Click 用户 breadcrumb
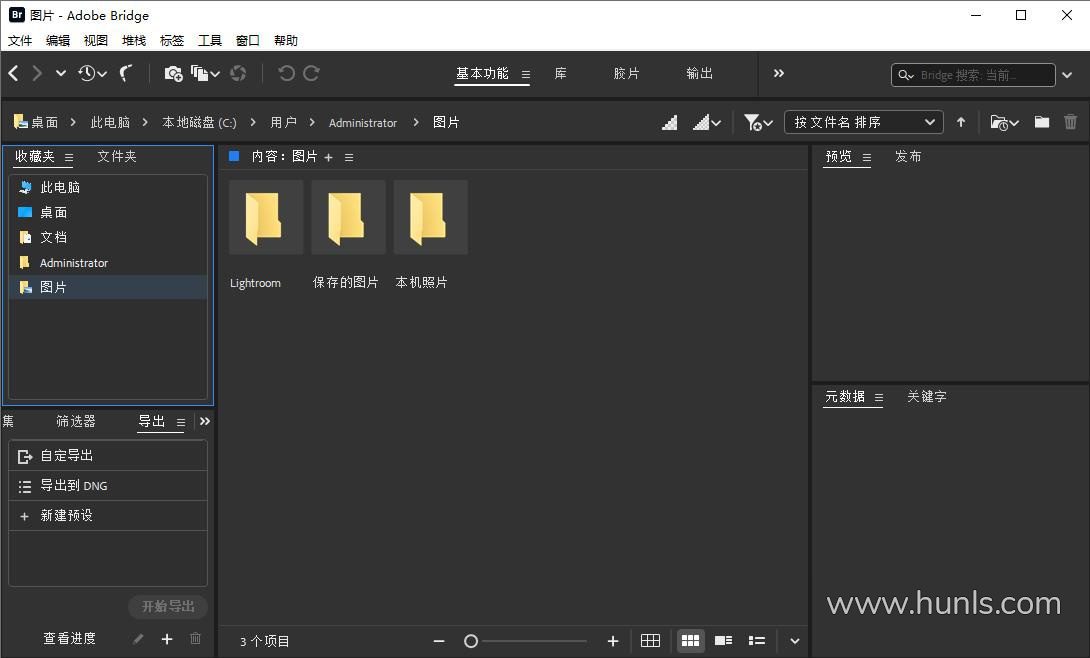This screenshot has height=658, width=1090. [284, 122]
